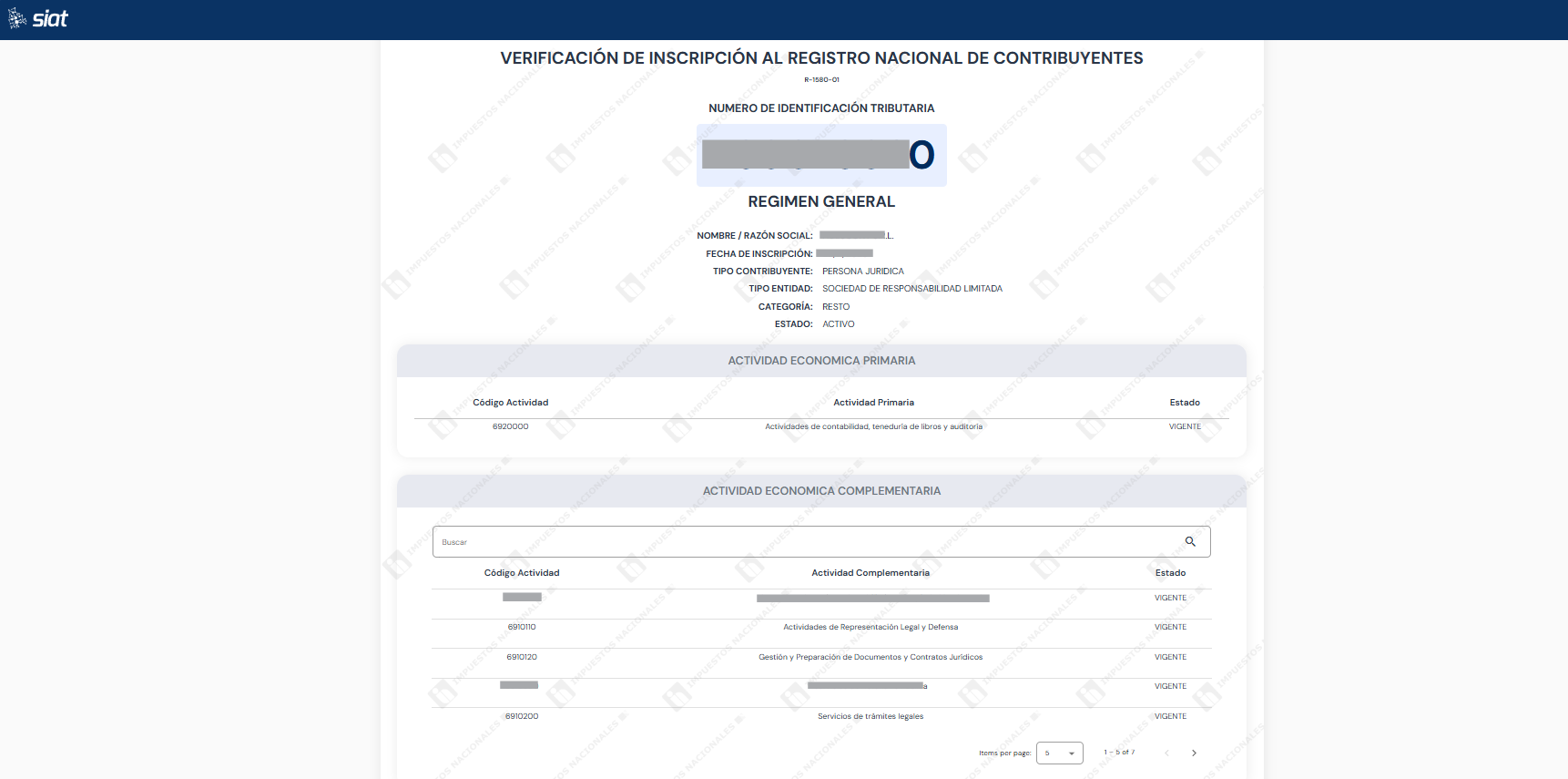Click Estado header in complementary activities table
The height and width of the screenshot is (779, 1568).
(x=1170, y=573)
